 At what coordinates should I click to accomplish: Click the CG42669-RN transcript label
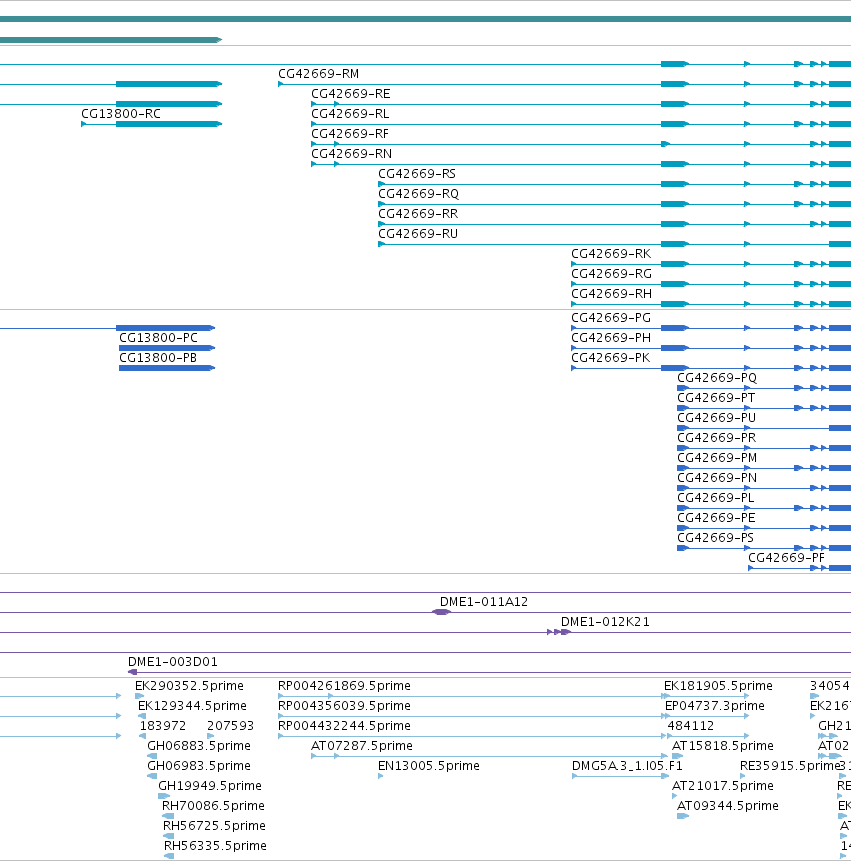pos(351,154)
